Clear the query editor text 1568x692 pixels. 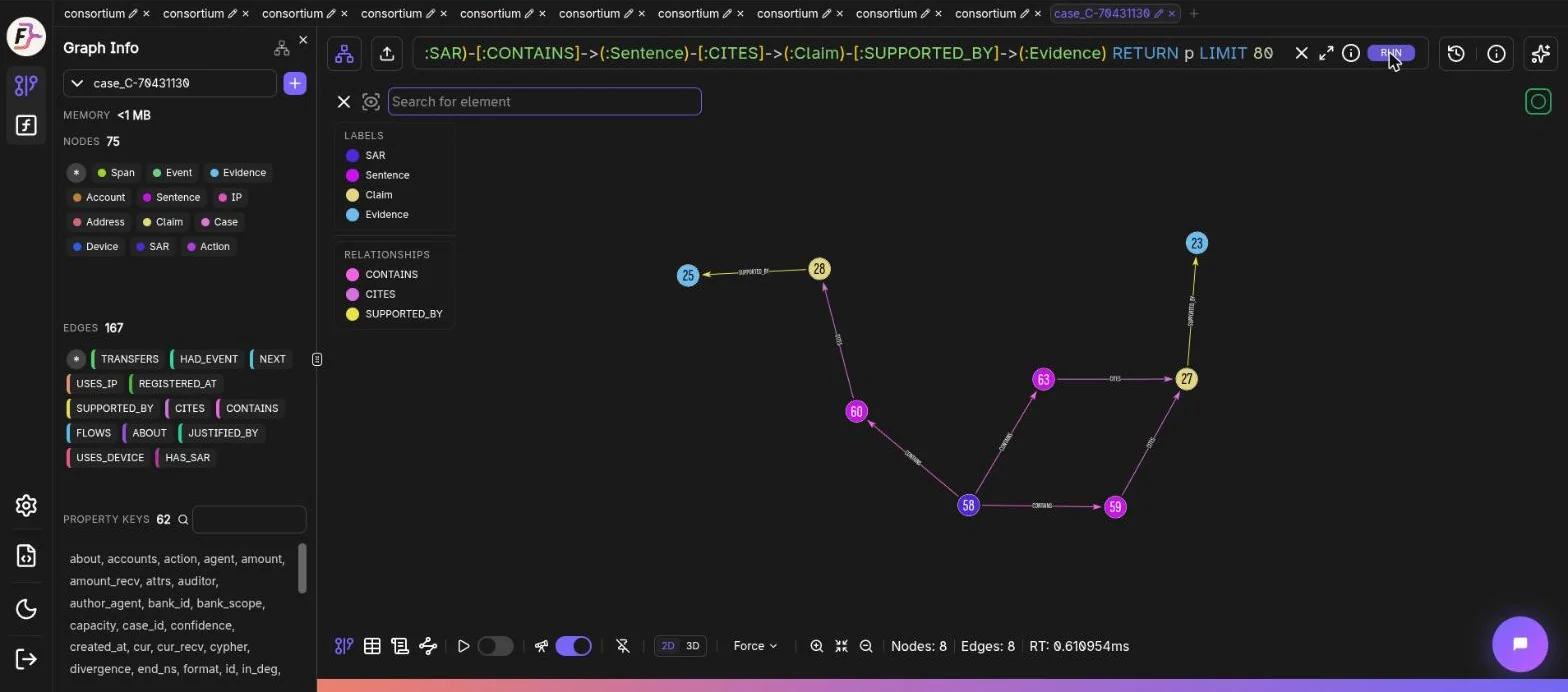(1301, 53)
